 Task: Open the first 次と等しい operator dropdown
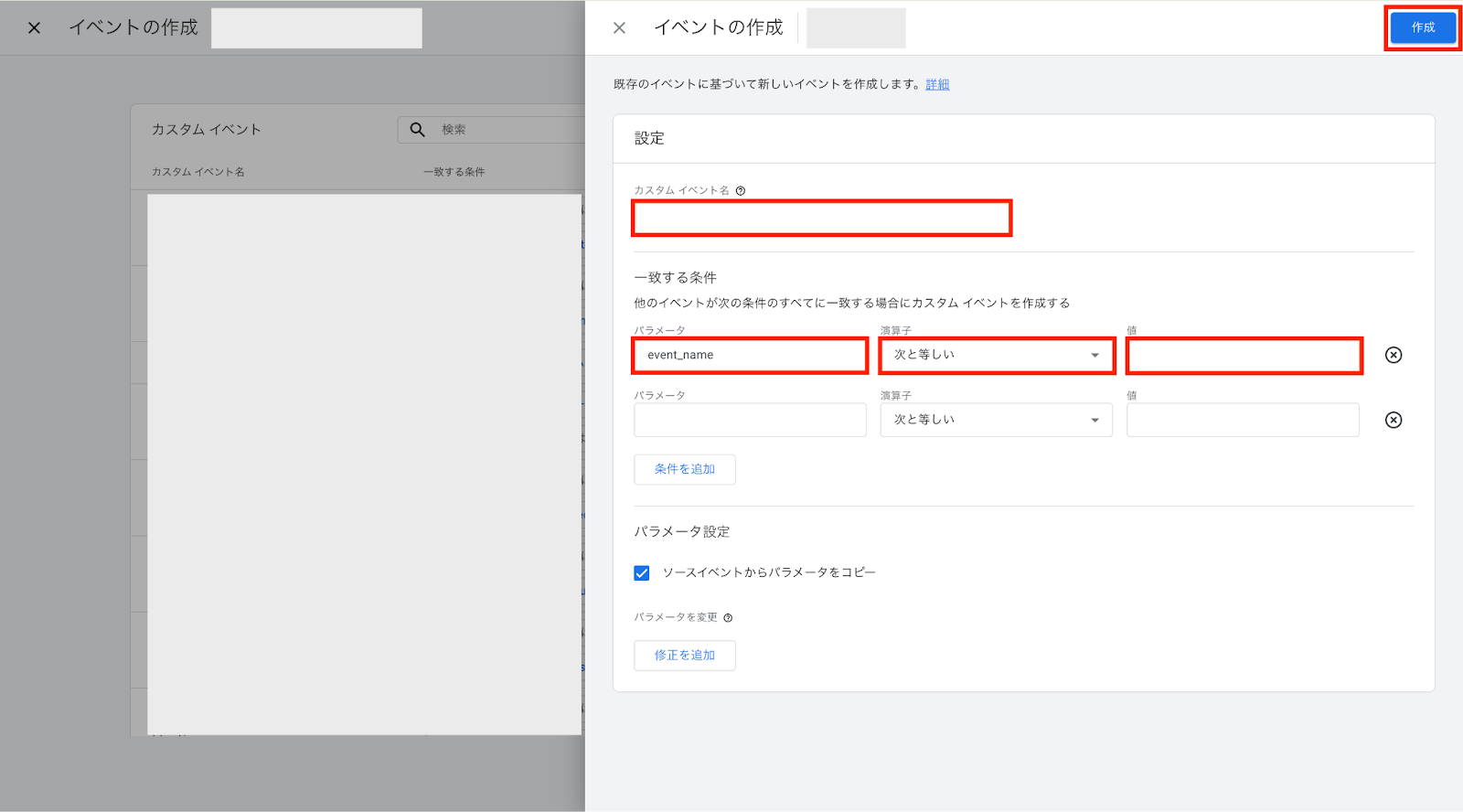(997, 355)
